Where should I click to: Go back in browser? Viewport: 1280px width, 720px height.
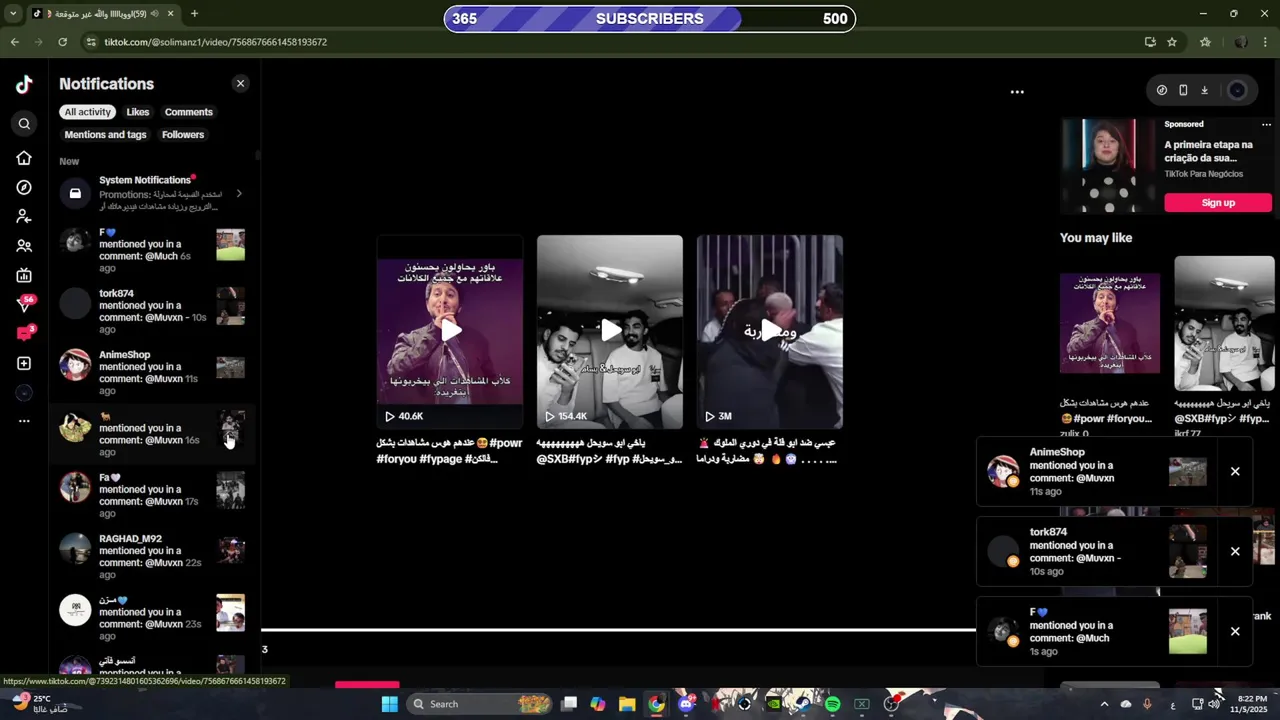coord(14,42)
